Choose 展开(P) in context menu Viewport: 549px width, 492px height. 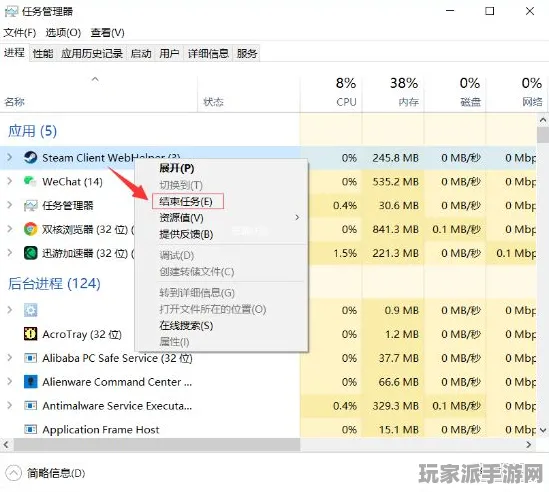(221, 168)
